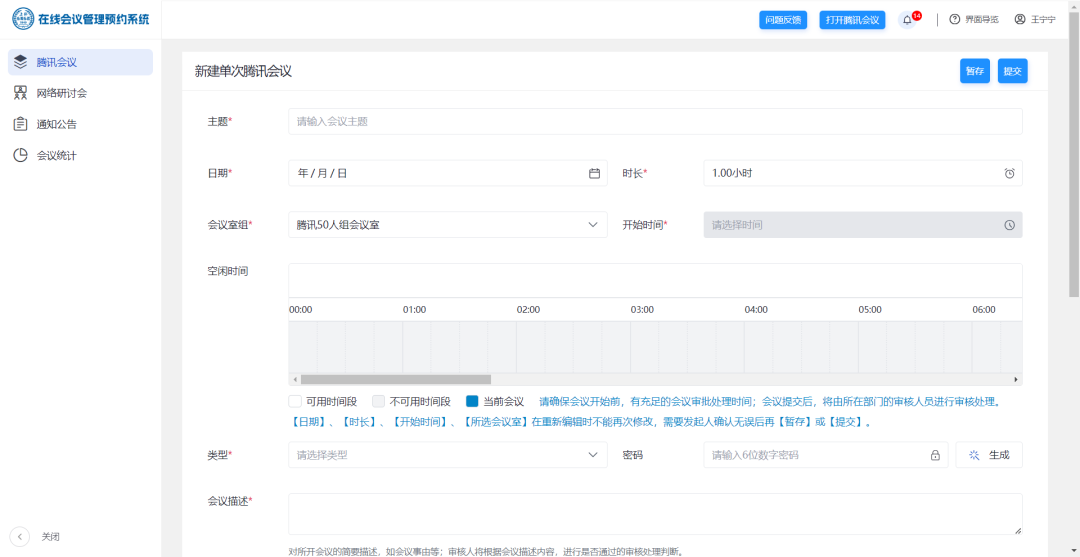Select 腾讯会议 in the sidebar menu
This screenshot has width=1080, height=557.
click(x=80, y=62)
